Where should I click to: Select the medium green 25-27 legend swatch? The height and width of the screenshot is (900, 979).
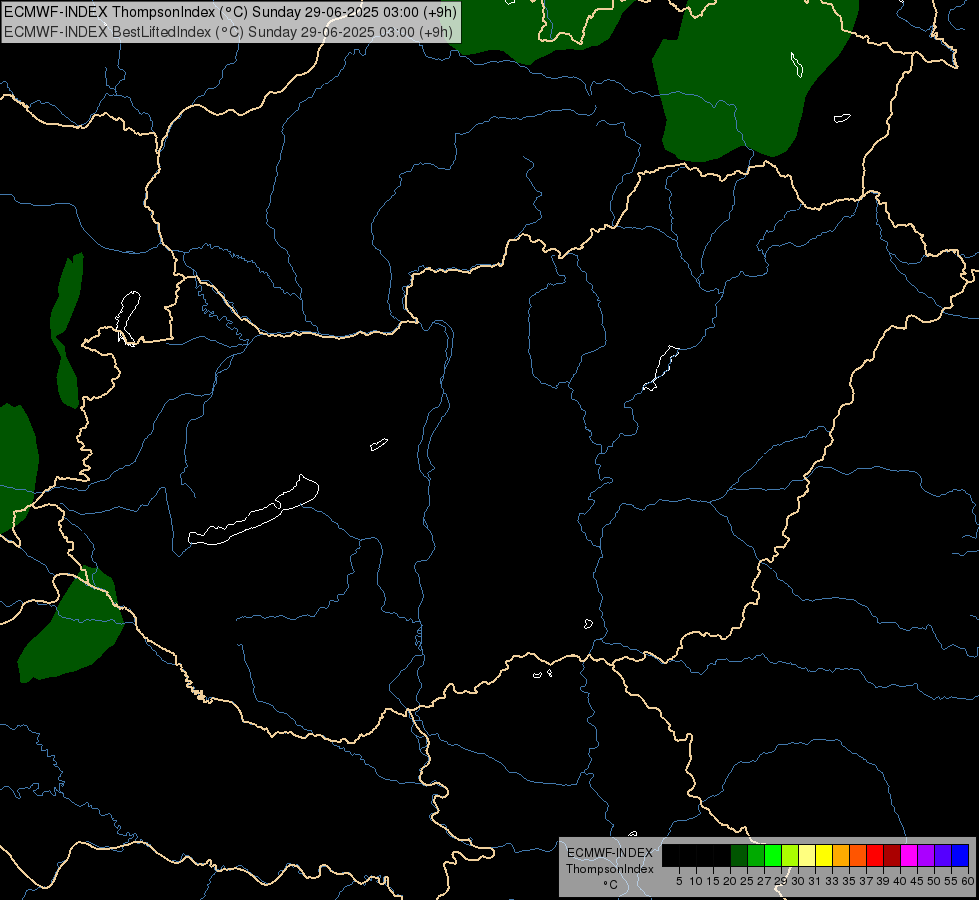pos(756,855)
